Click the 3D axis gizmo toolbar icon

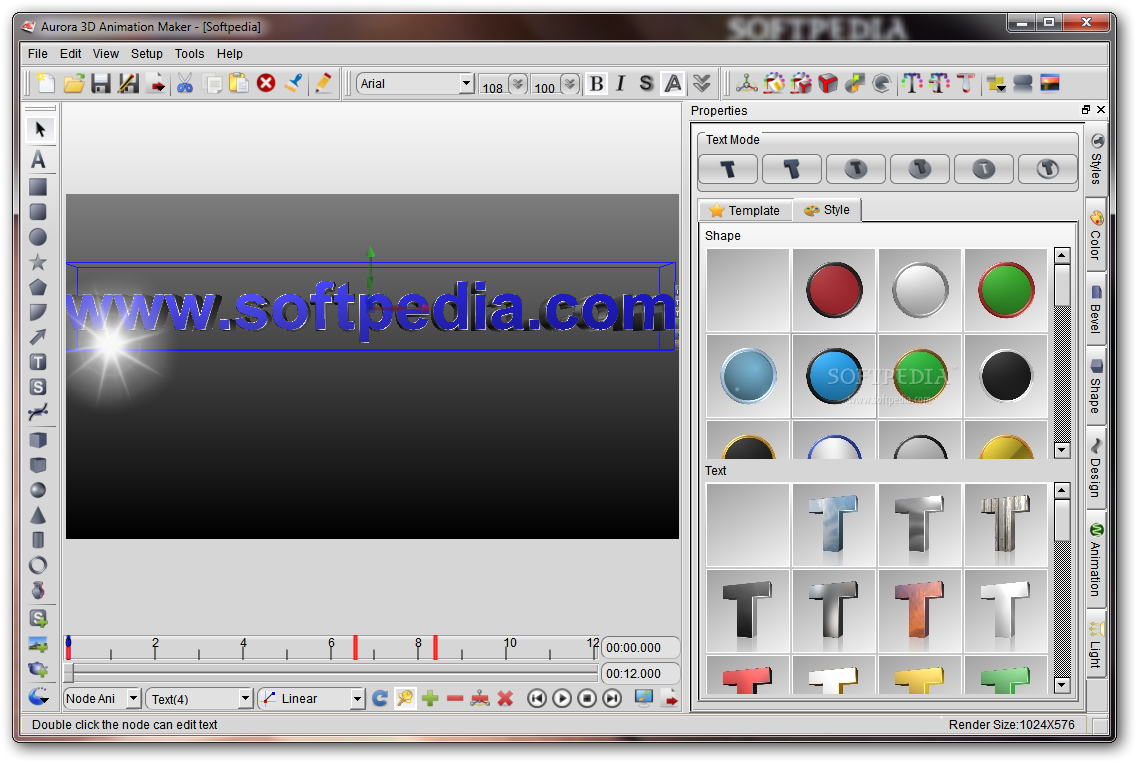click(x=746, y=83)
